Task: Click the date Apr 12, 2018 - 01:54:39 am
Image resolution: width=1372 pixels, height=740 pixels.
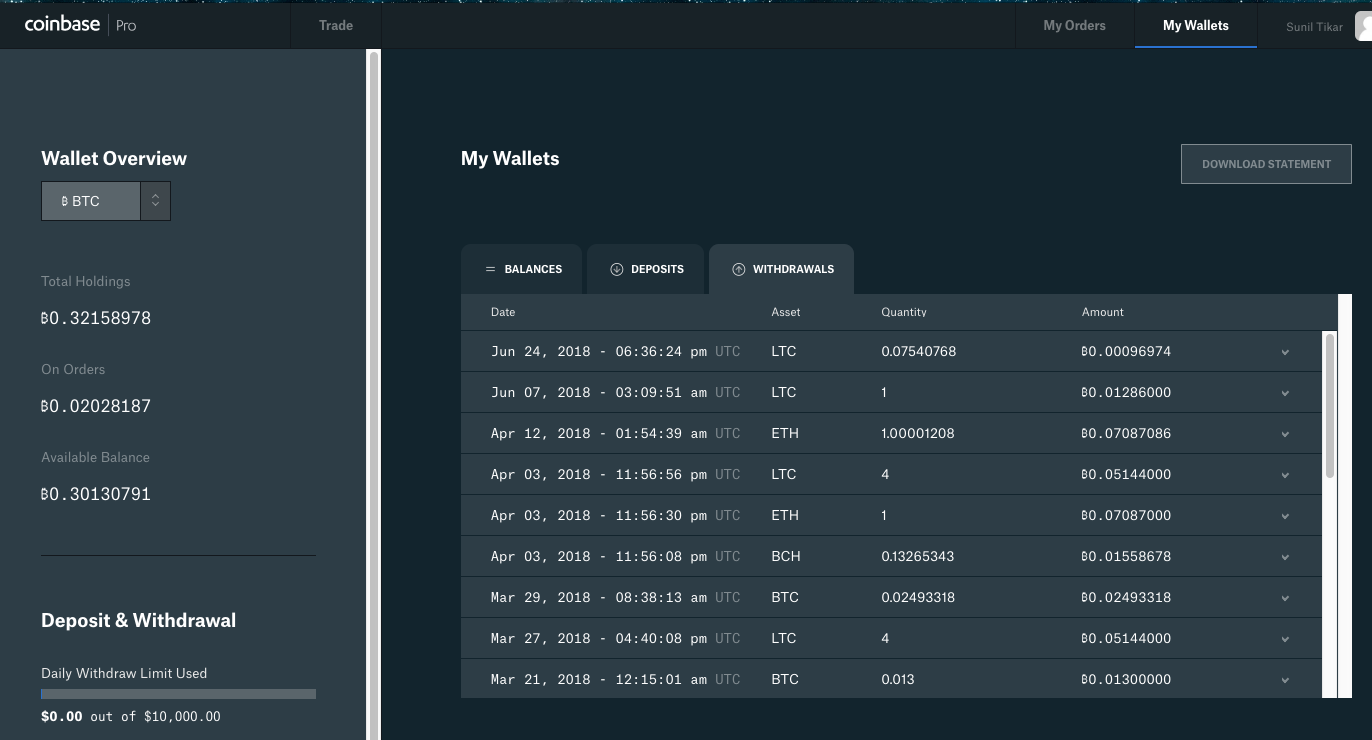Action: point(599,434)
